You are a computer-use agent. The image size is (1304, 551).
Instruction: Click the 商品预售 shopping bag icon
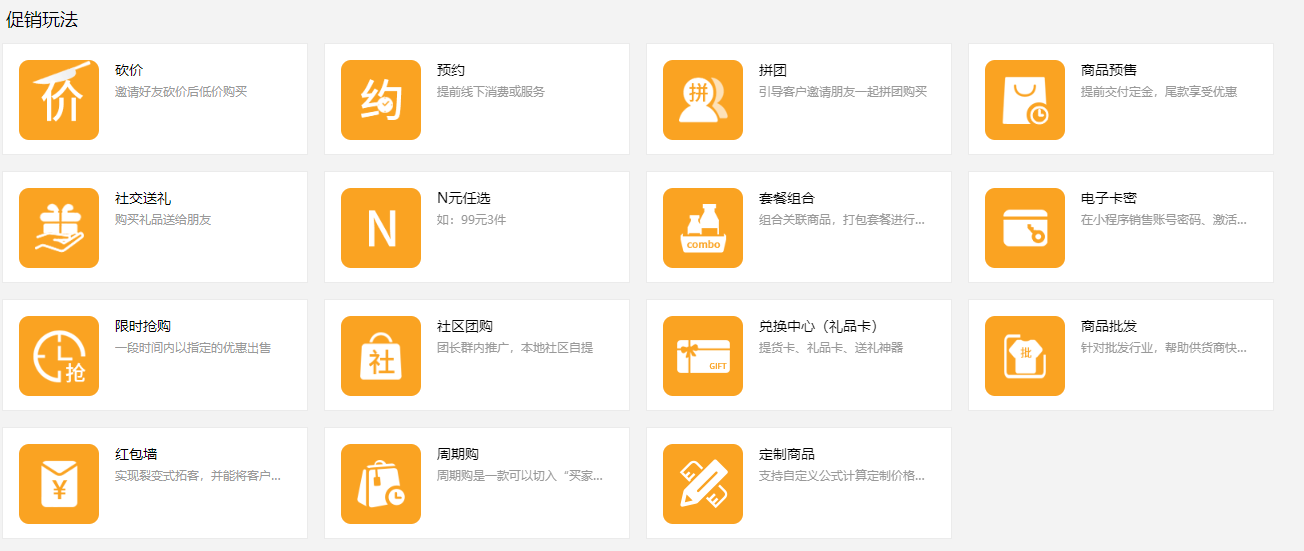(x=1025, y=100)
